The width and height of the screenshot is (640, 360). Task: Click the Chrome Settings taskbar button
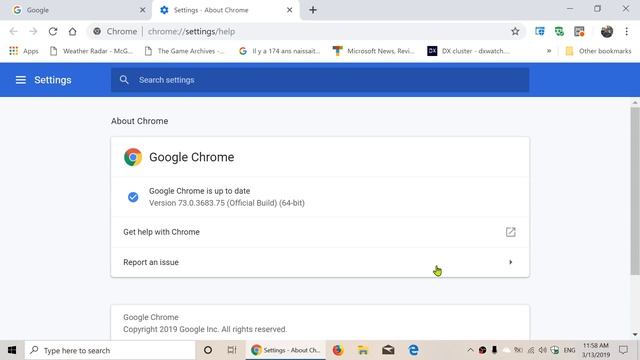286,350
